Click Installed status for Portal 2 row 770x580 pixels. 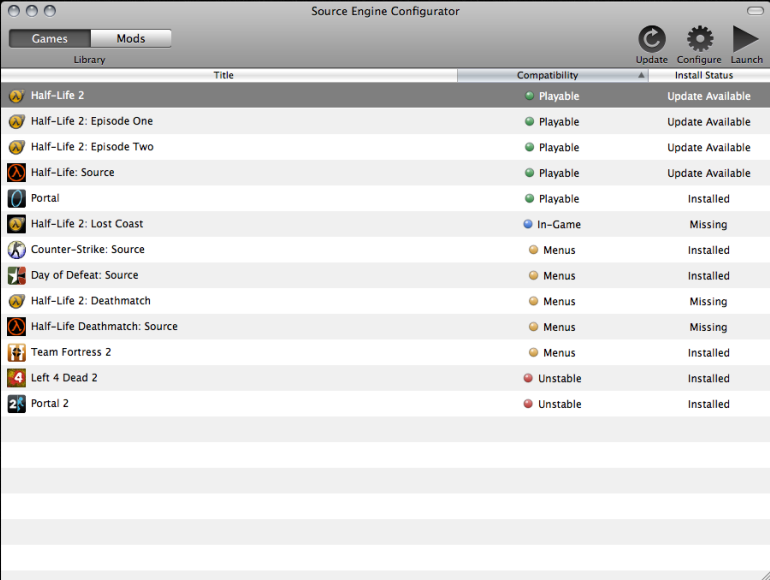click(709, 404)
